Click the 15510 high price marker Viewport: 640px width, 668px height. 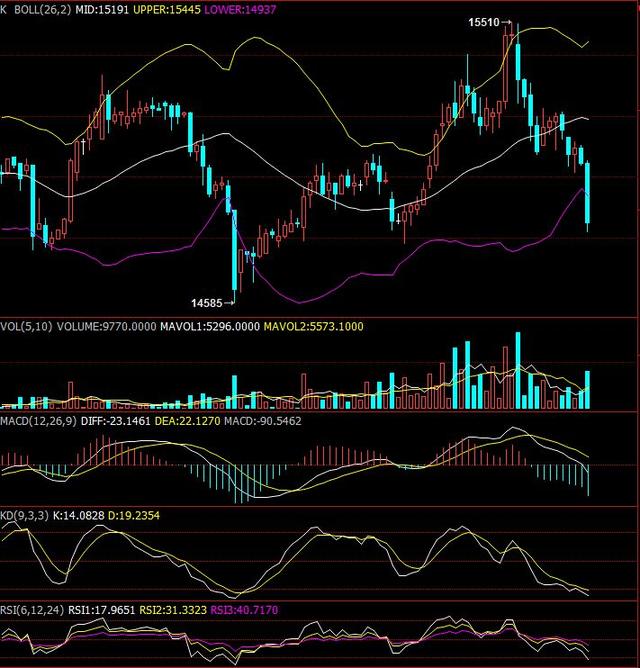pyautogui.click(x=485, y=21)
